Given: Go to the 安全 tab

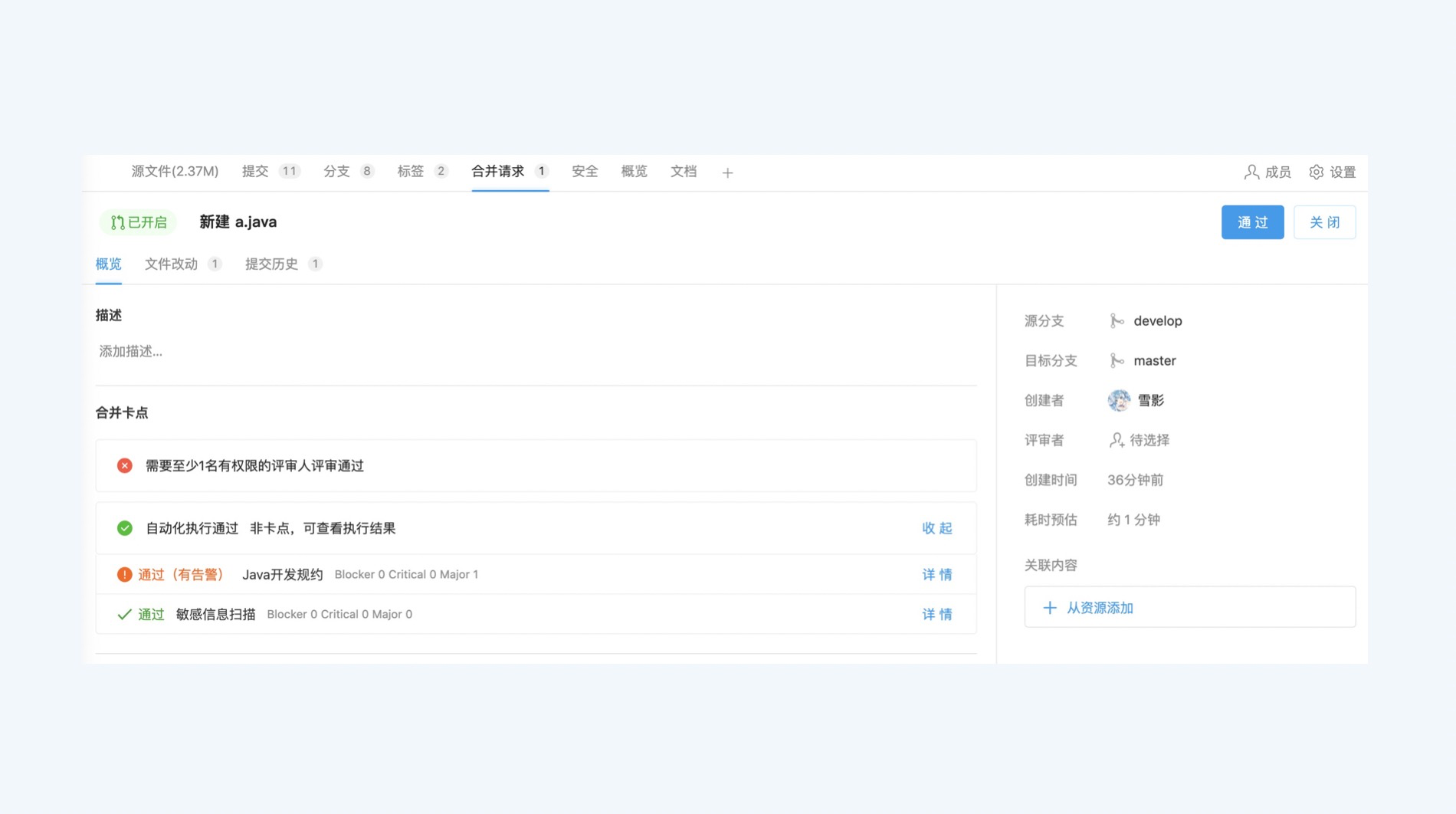Looking at the screenshot, I should coord(585,172).
